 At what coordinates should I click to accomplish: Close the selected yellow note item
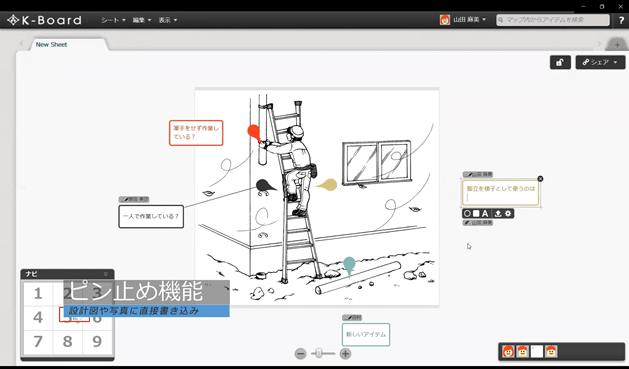pos(540,178)
